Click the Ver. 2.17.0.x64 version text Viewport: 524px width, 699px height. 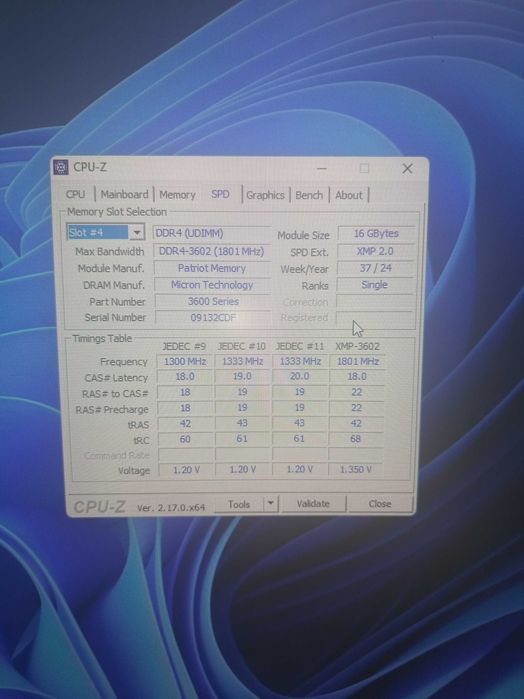click(x=171, y=508)
